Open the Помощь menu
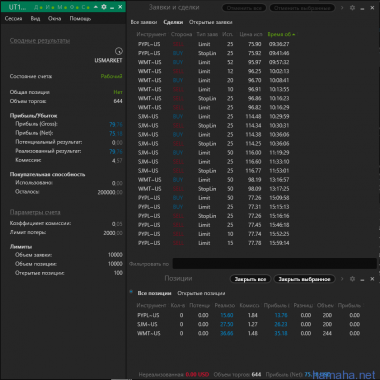Screen dimensions: 380x380 (80, 19)
